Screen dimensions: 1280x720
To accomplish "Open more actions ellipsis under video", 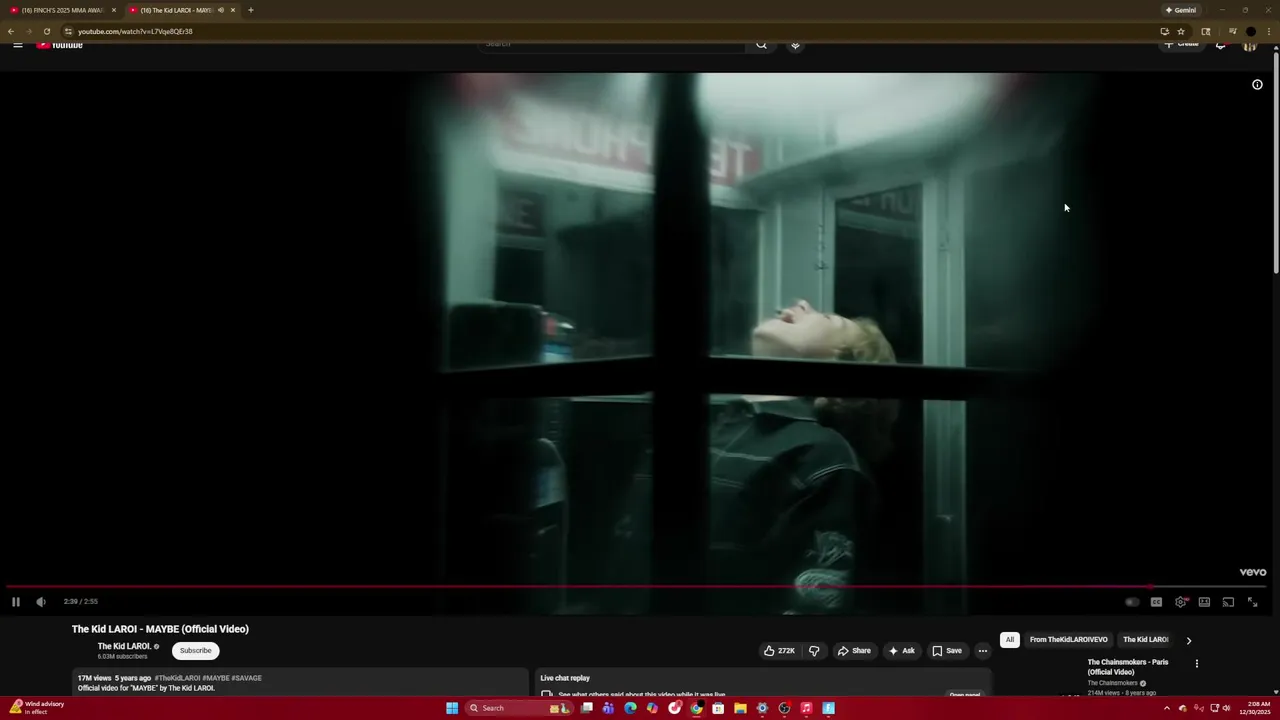I will coord(982,651).
